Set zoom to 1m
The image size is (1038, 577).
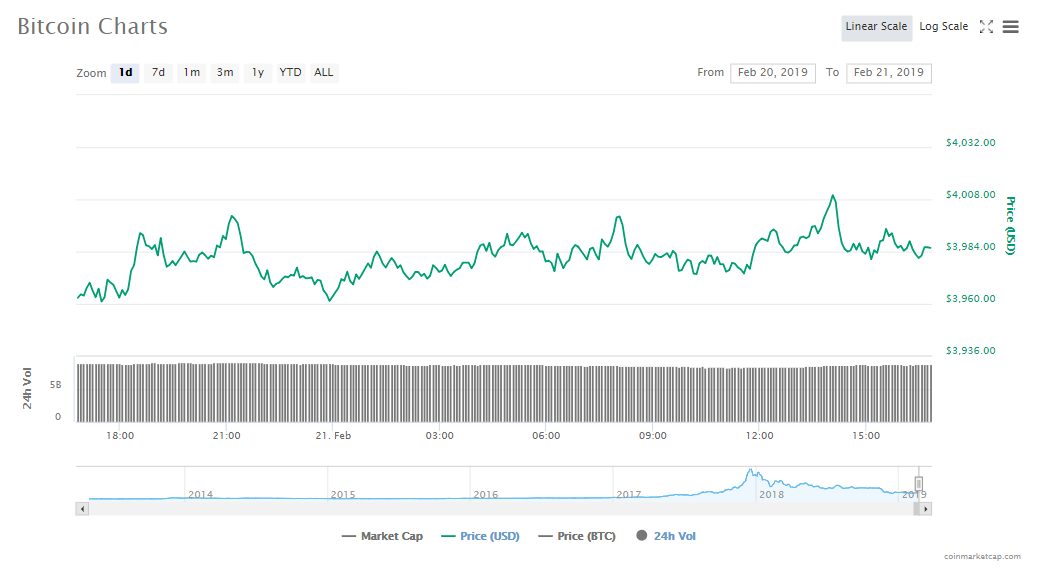[x=191, y=73]
